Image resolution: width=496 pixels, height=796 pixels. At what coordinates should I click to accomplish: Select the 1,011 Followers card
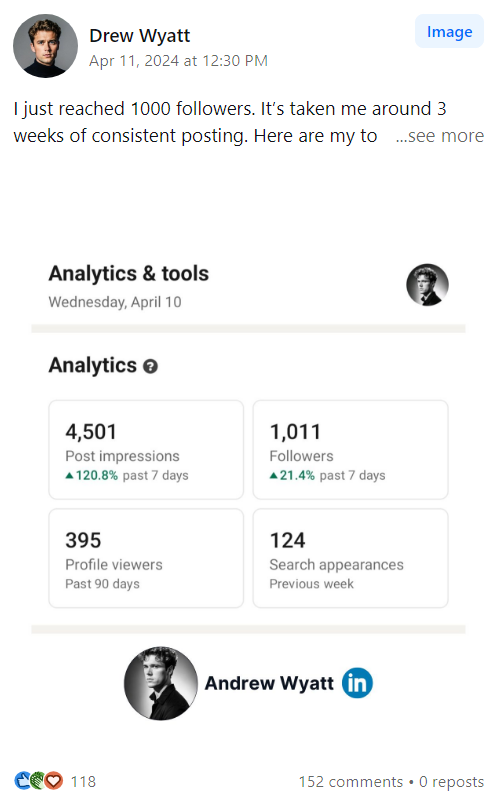pos(350,450)
